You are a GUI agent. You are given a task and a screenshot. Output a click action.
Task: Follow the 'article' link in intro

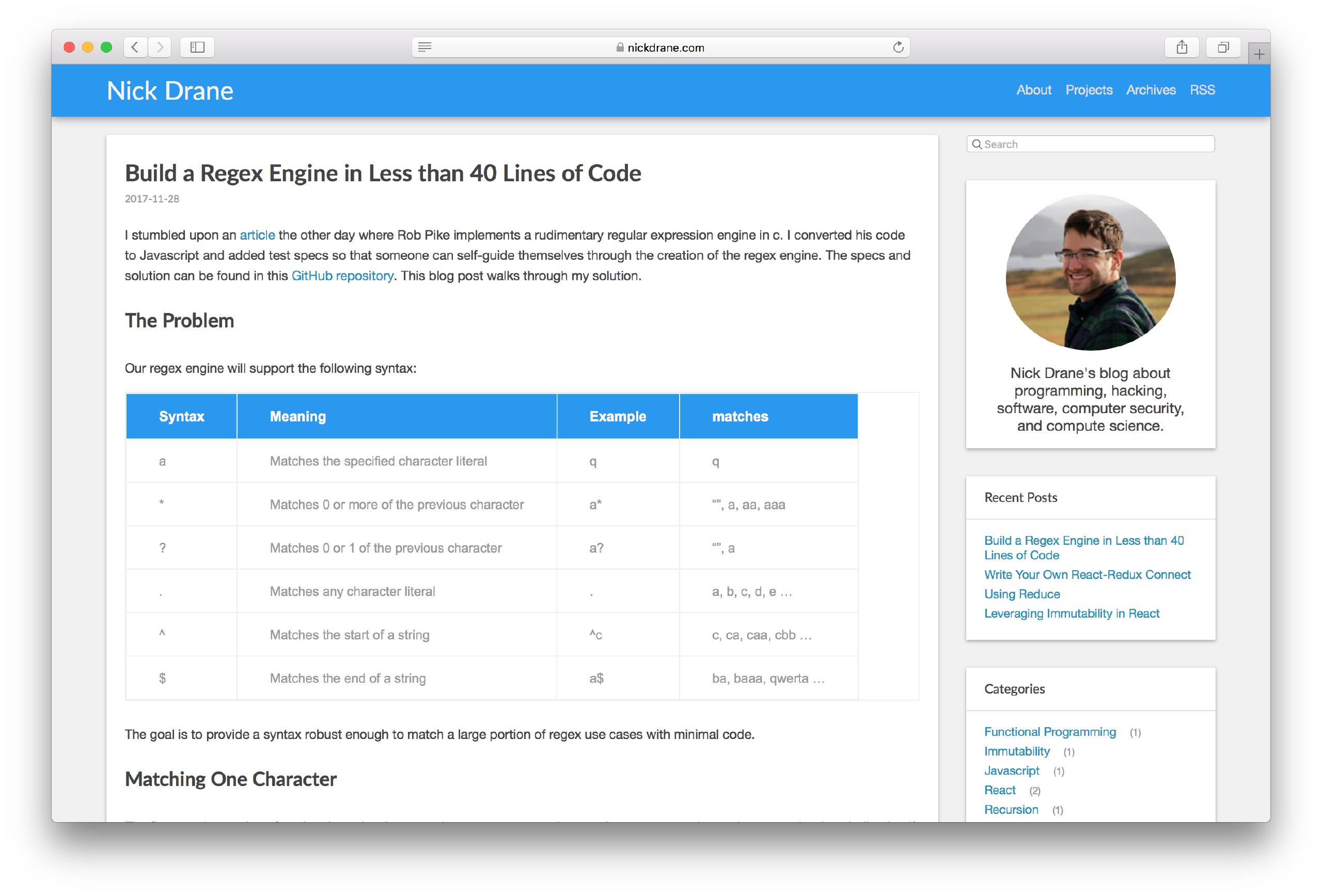point(257,235)
